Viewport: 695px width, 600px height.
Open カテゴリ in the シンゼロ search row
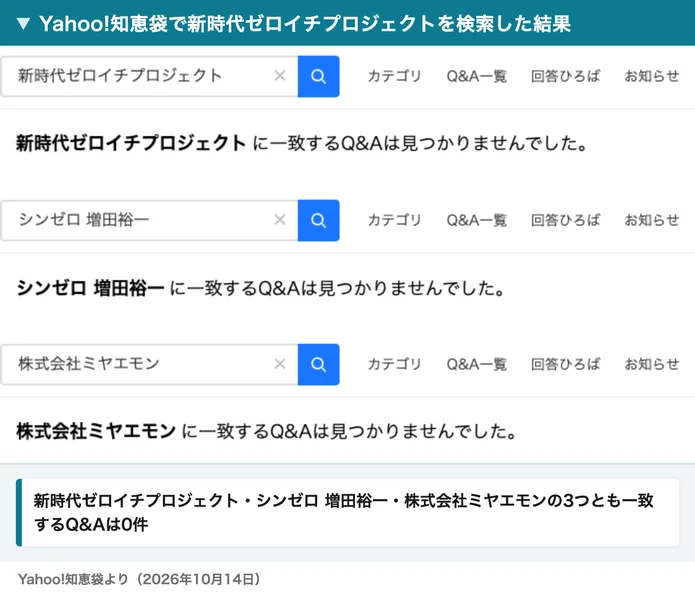click(394, 220)
